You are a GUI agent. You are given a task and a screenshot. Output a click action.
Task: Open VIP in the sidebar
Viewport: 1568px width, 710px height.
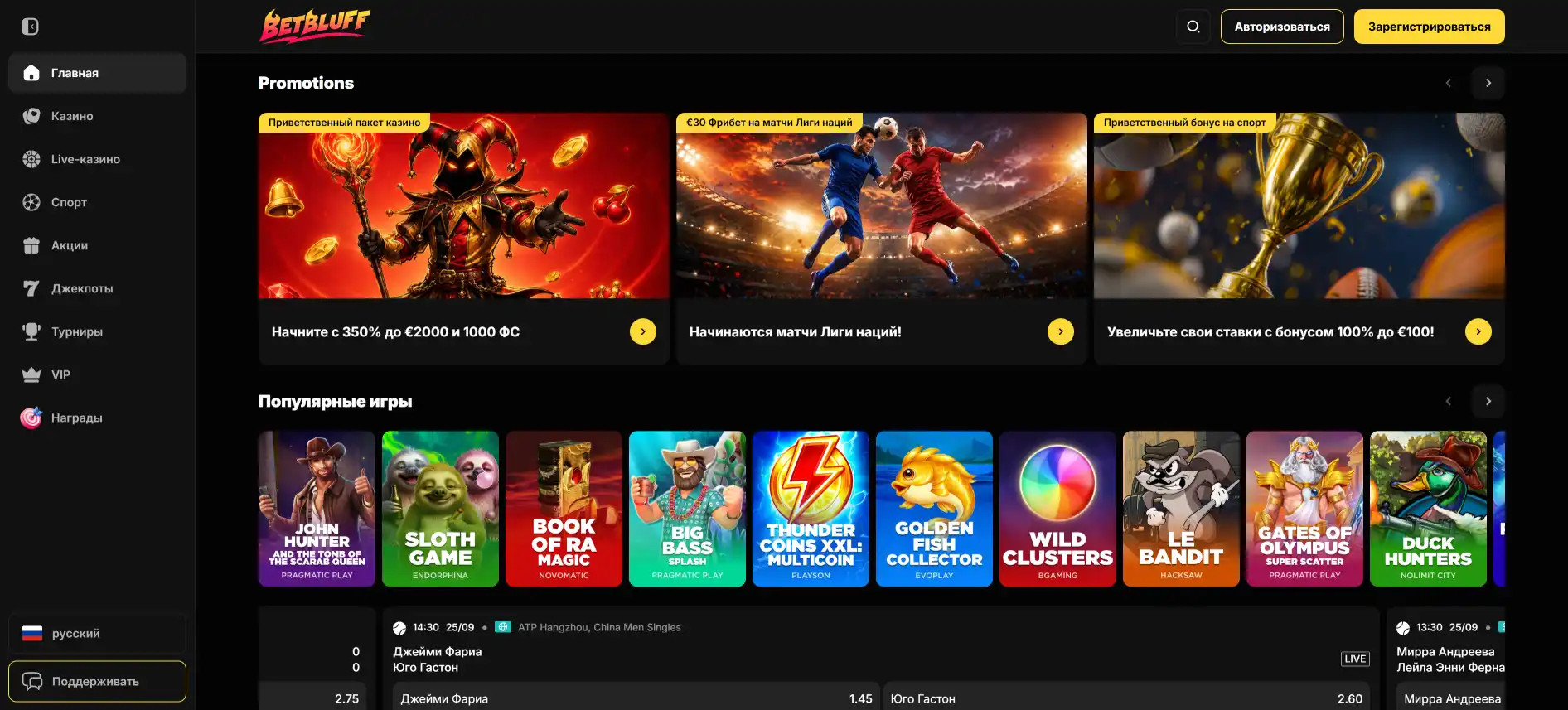(98, 374)
